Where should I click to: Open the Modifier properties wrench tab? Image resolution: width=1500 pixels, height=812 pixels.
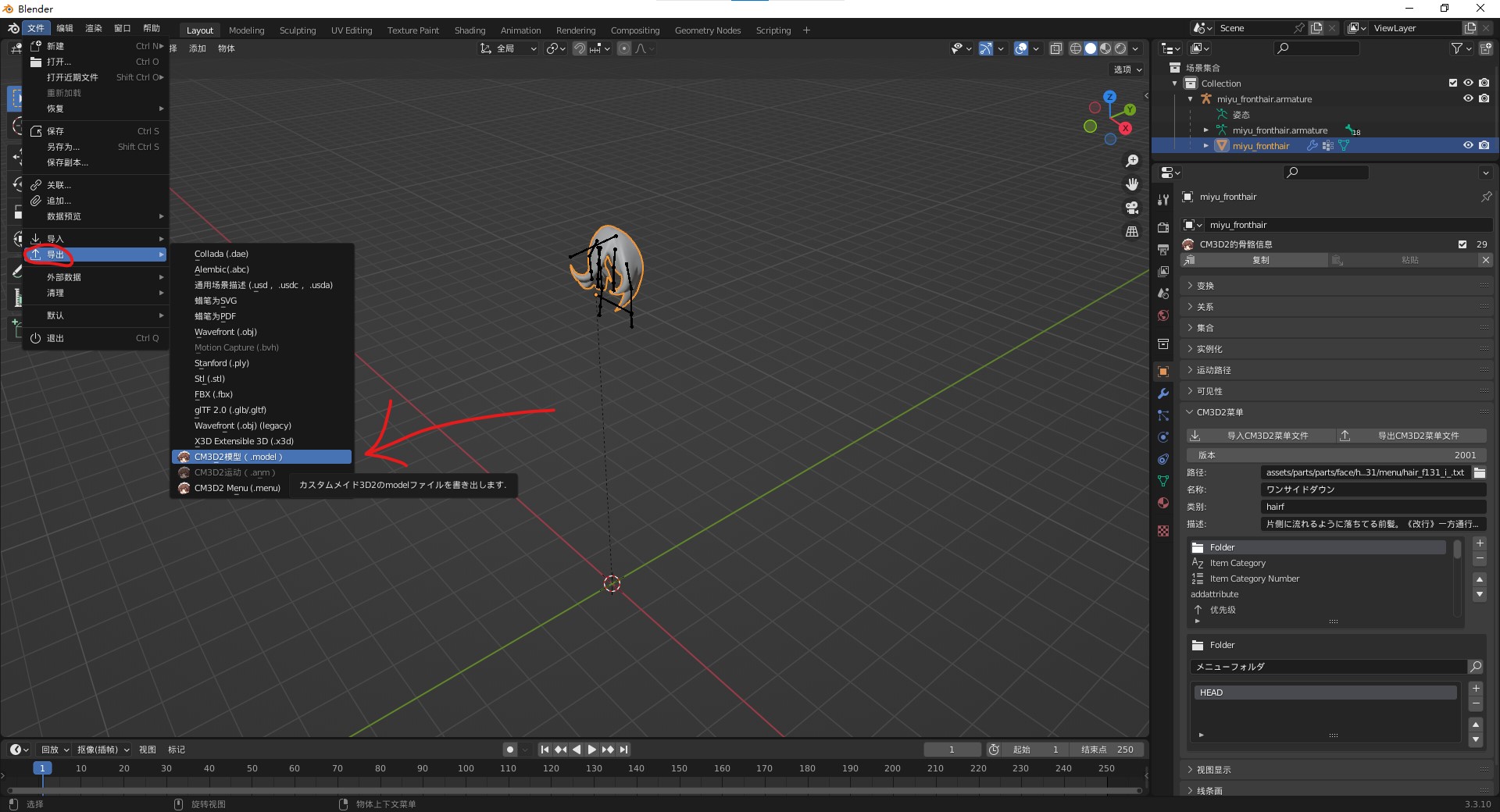(1163, 394)
